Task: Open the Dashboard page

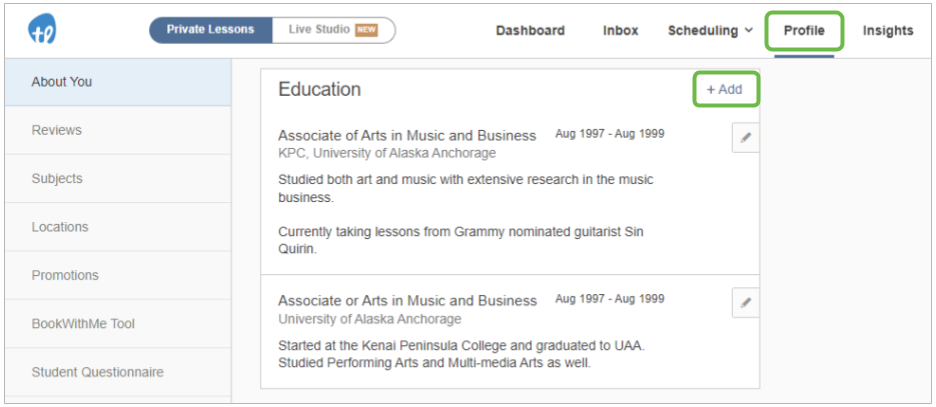Action: 530,30
